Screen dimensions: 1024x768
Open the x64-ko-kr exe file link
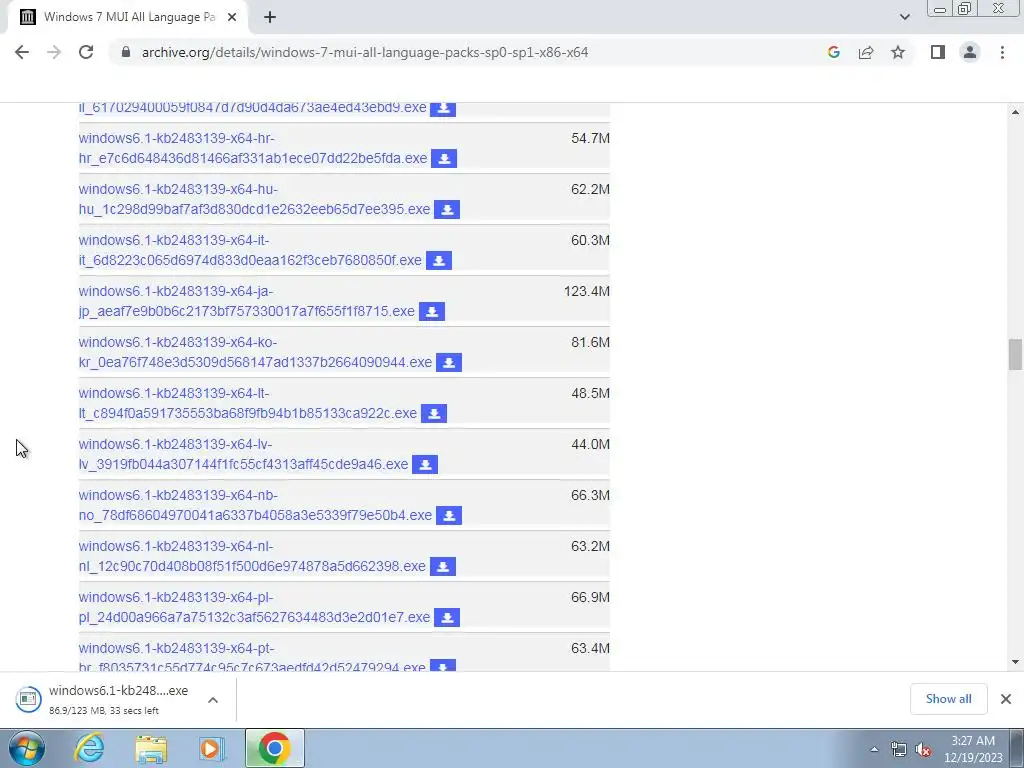(255, 352)
